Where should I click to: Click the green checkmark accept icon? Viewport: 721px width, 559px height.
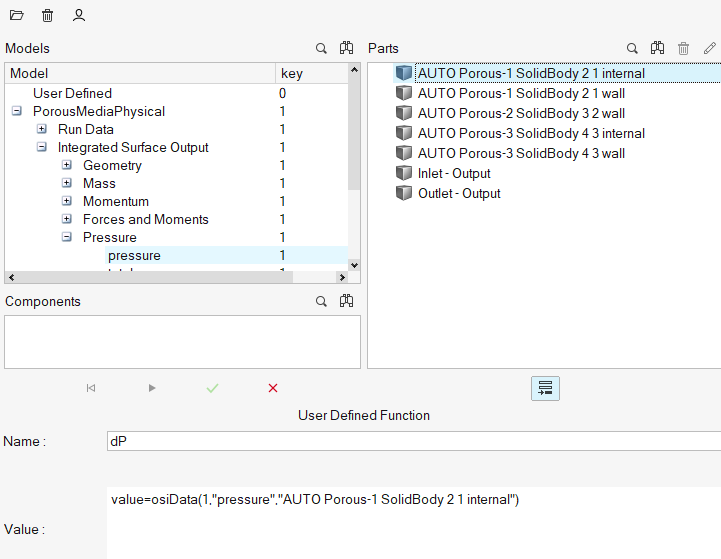(x=212, y=388)
